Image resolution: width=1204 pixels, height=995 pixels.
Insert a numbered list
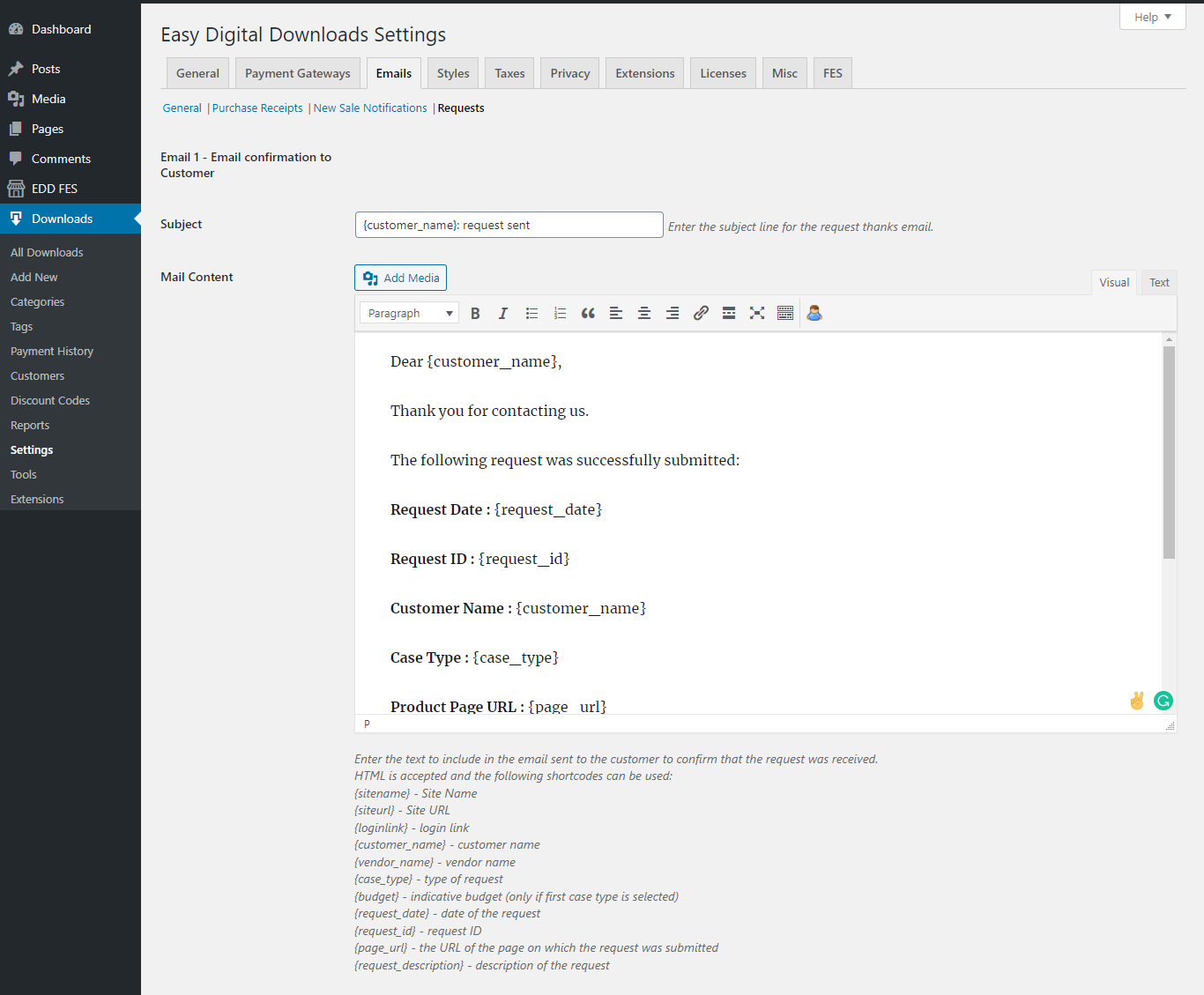point(560,313)
